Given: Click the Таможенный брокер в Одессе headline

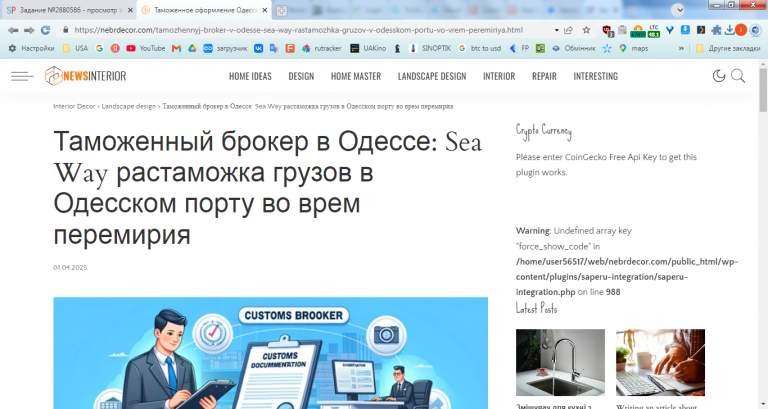Looking at the screenshot, I should pyautogui.click(x=267, y=188).
